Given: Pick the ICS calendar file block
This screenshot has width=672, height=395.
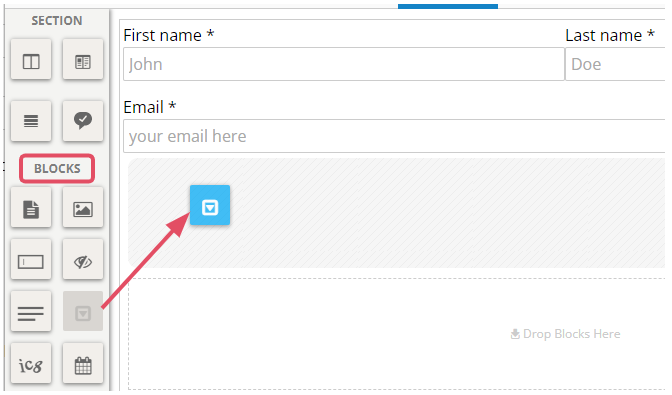Looking at the screenshot, I should point(31,363).
